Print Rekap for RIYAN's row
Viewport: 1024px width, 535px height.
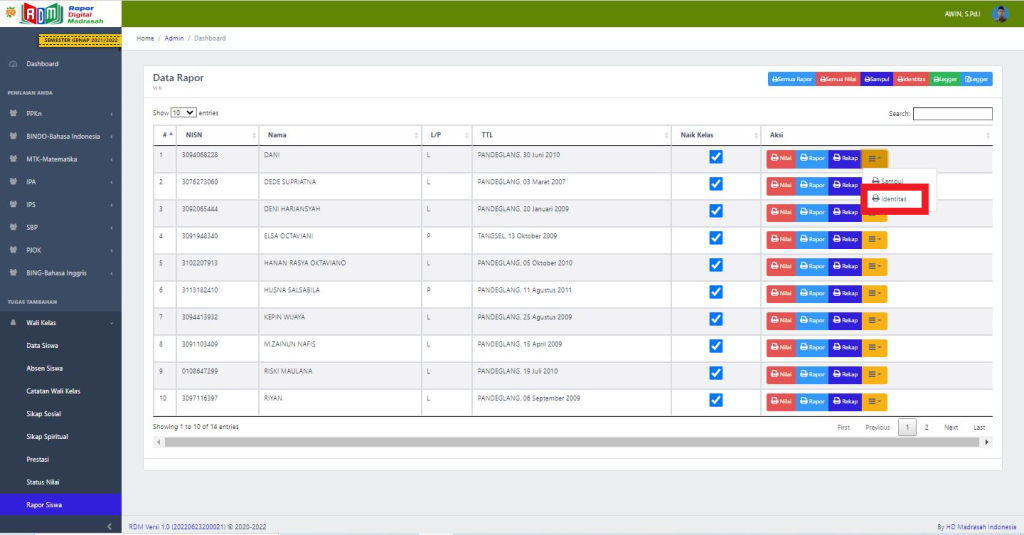[845, 401]
